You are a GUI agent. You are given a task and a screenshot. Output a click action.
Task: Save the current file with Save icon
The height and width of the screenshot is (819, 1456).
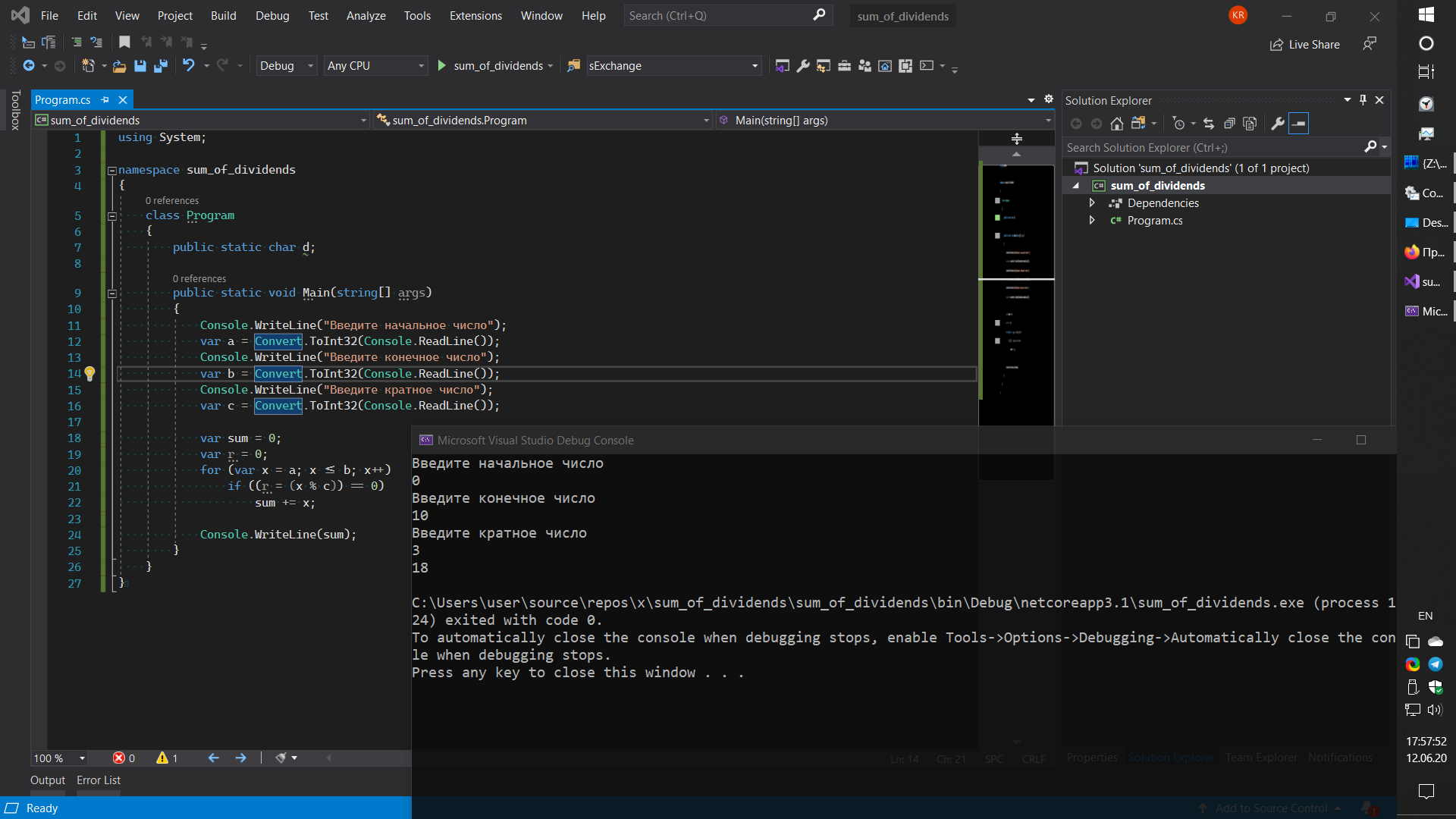(x=140, y=66)
